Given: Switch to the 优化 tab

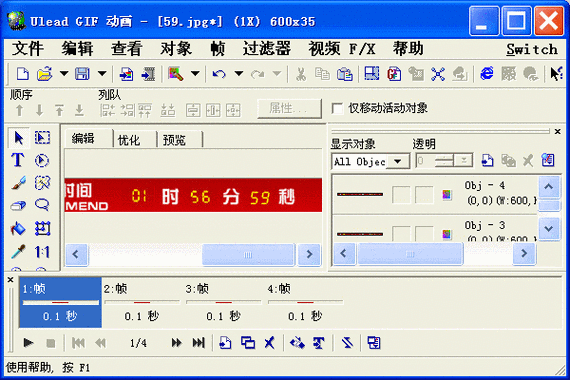Looking at the screenshot, I should 129,140.
